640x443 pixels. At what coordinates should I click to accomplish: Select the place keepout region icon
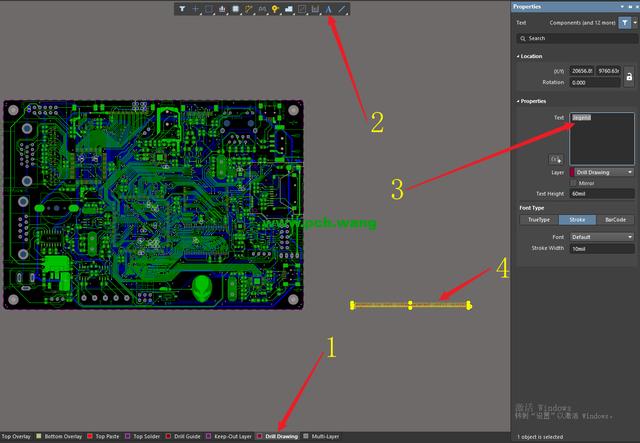tap(302, 9)
